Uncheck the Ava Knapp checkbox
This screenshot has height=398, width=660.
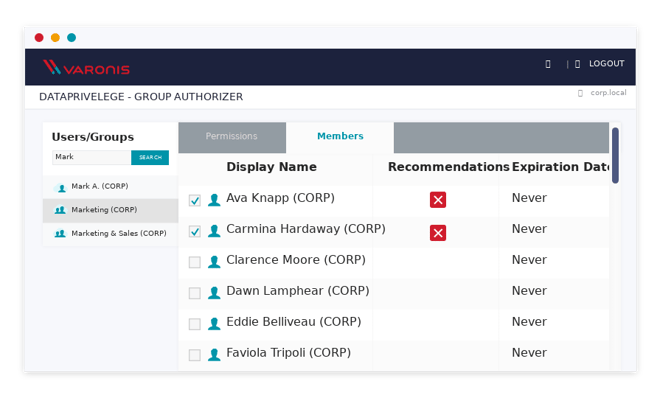[194, 200]
